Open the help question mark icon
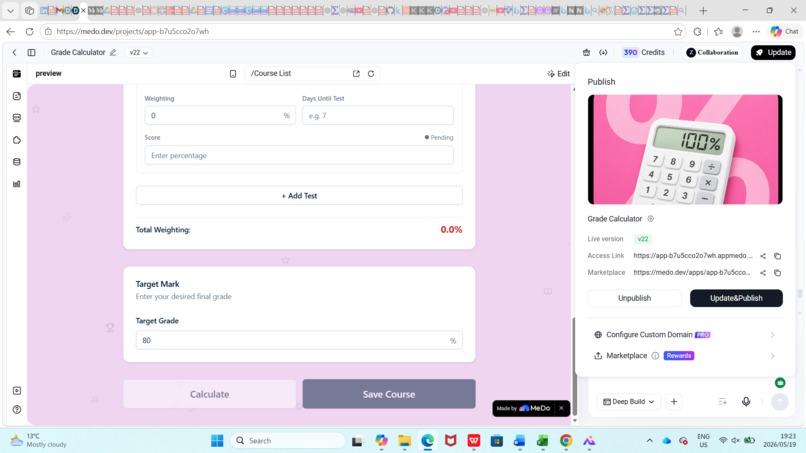 (17, 410)
